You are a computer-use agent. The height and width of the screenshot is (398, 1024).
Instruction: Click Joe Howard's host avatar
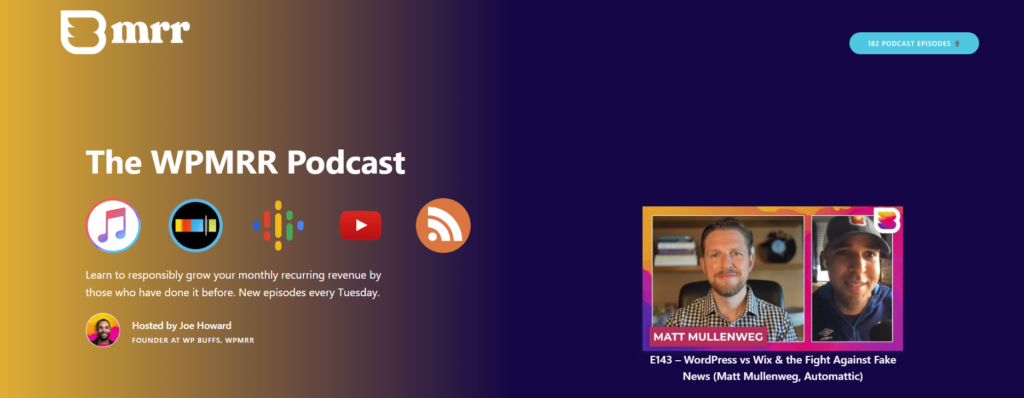[103, 330]
